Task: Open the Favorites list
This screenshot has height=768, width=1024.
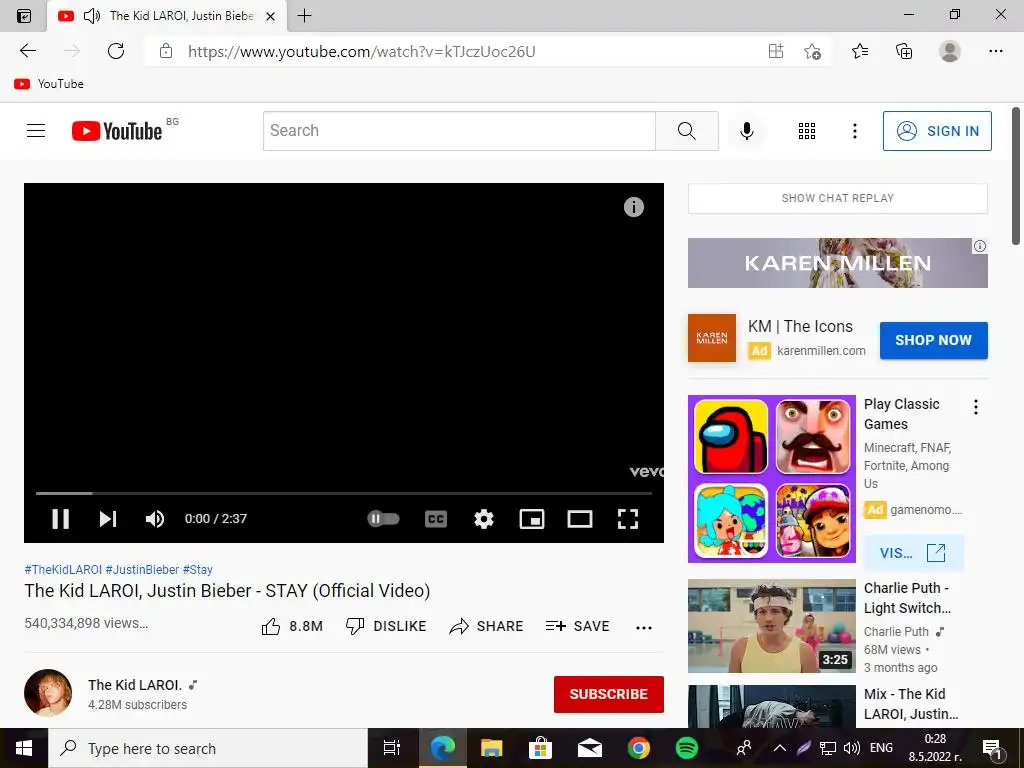Action: [860, 51]
